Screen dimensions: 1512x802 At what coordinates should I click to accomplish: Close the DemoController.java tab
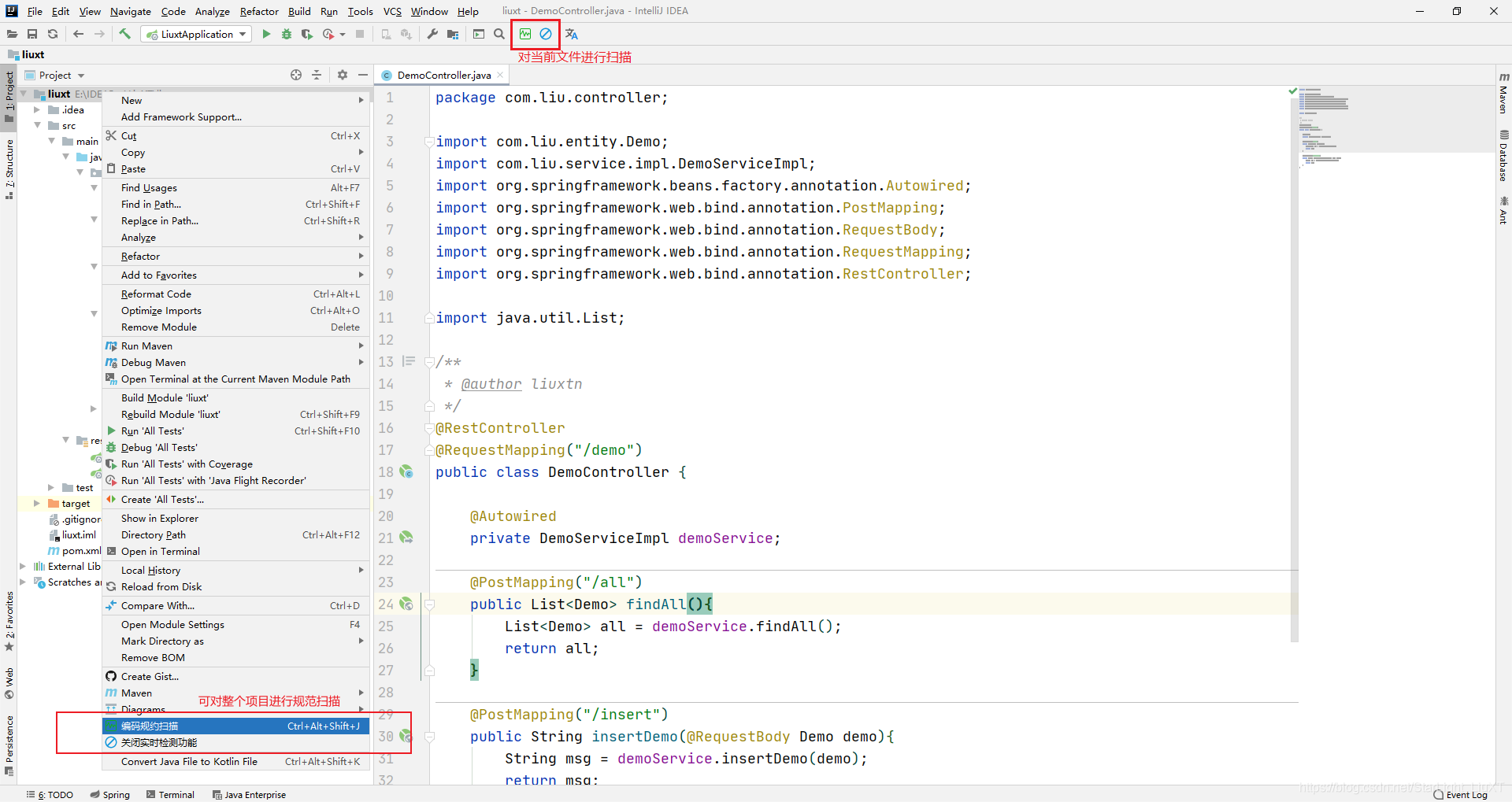[500, 75]
